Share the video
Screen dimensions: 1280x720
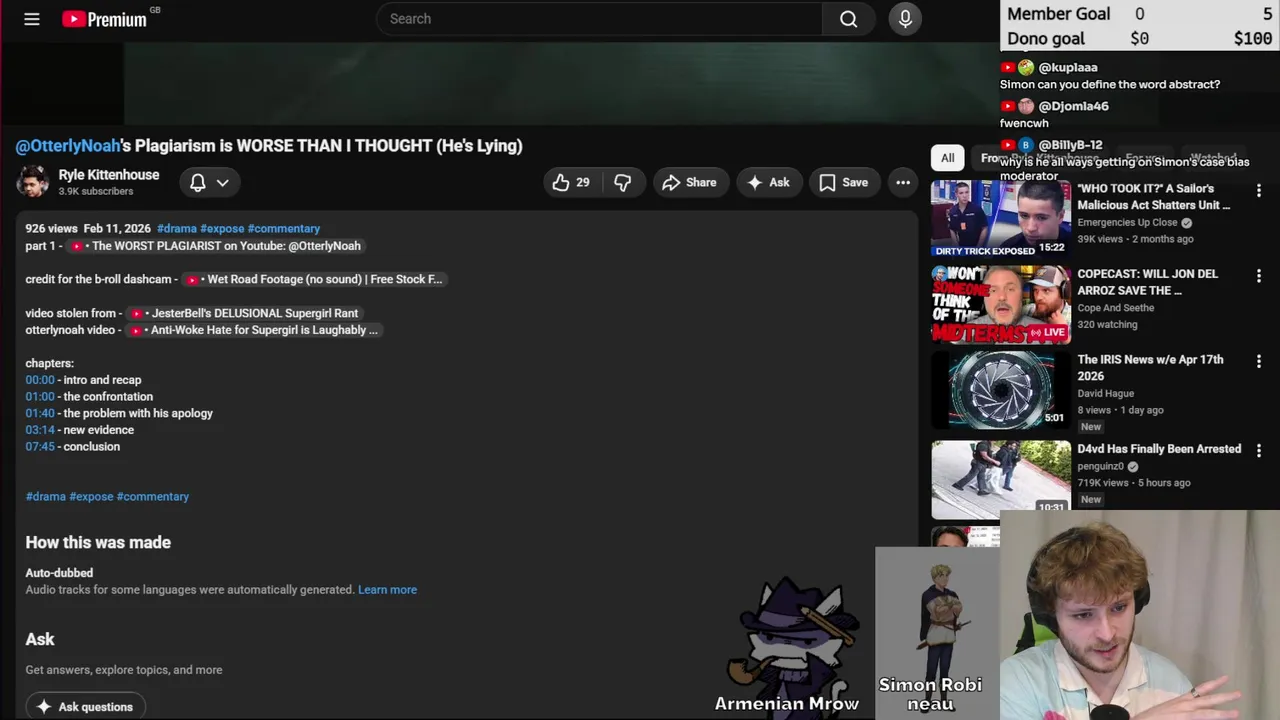tap(689, 182)
